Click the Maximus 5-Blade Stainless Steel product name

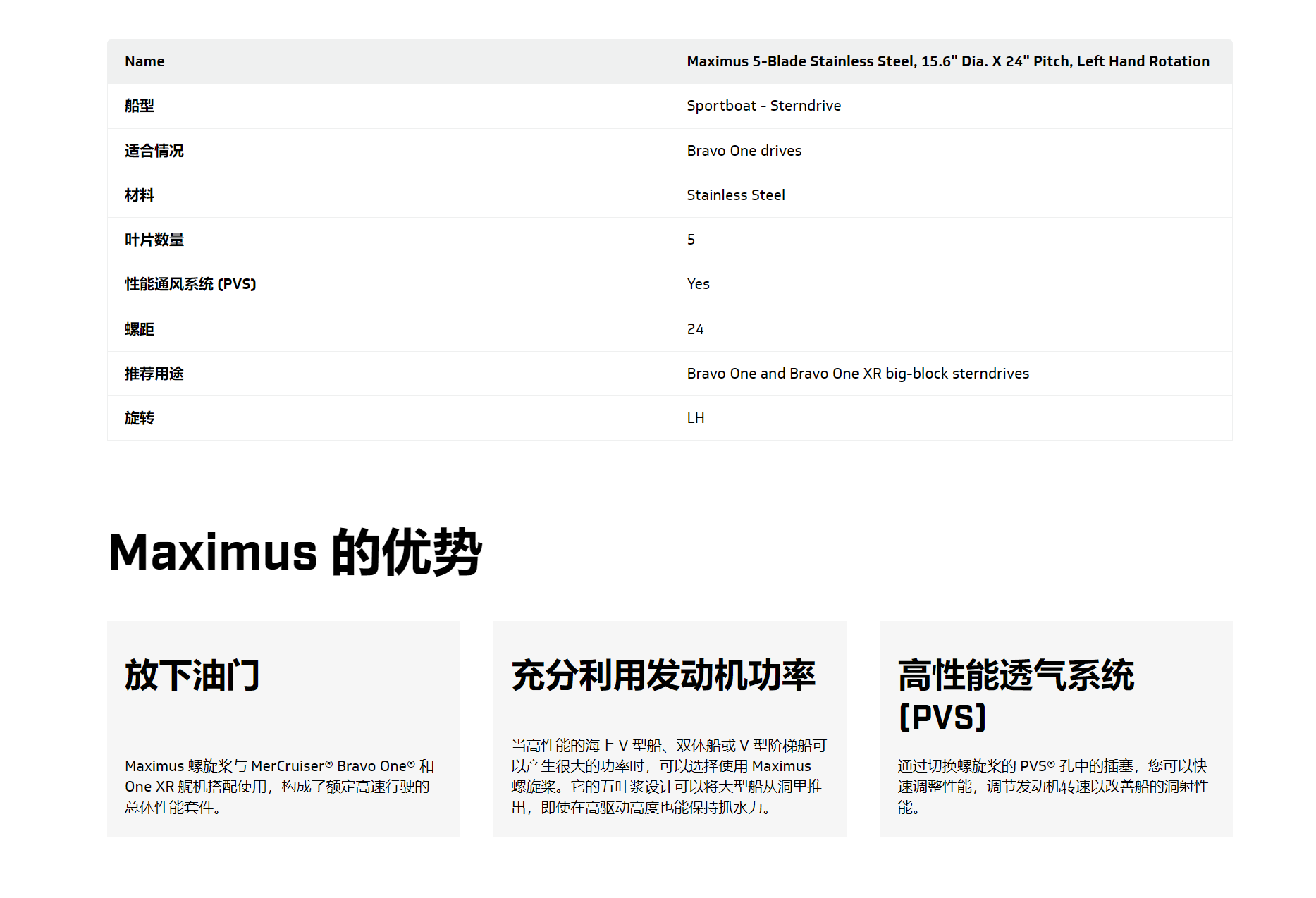947,61
